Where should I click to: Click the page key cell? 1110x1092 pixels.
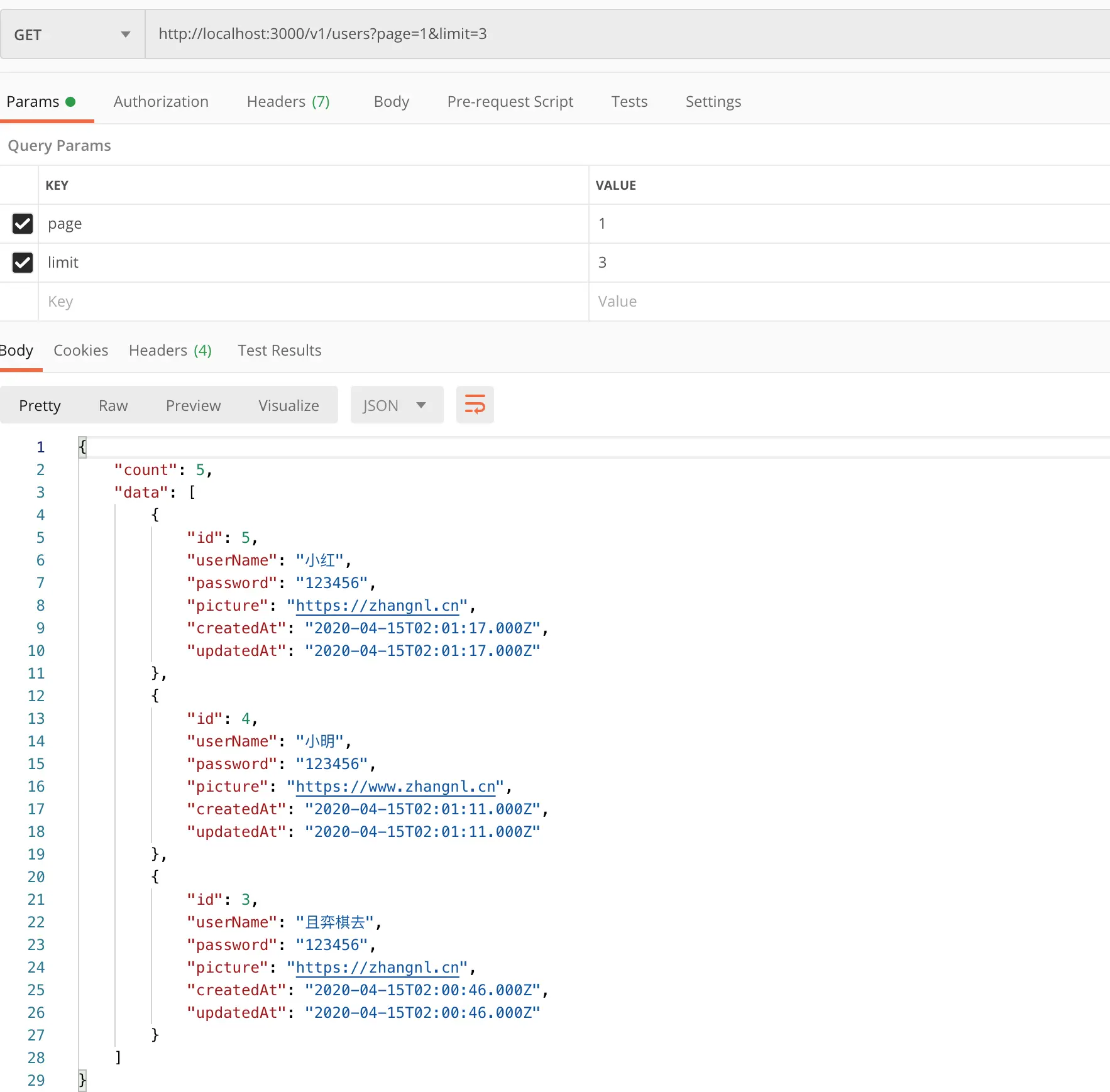click(x=314, y=224)
